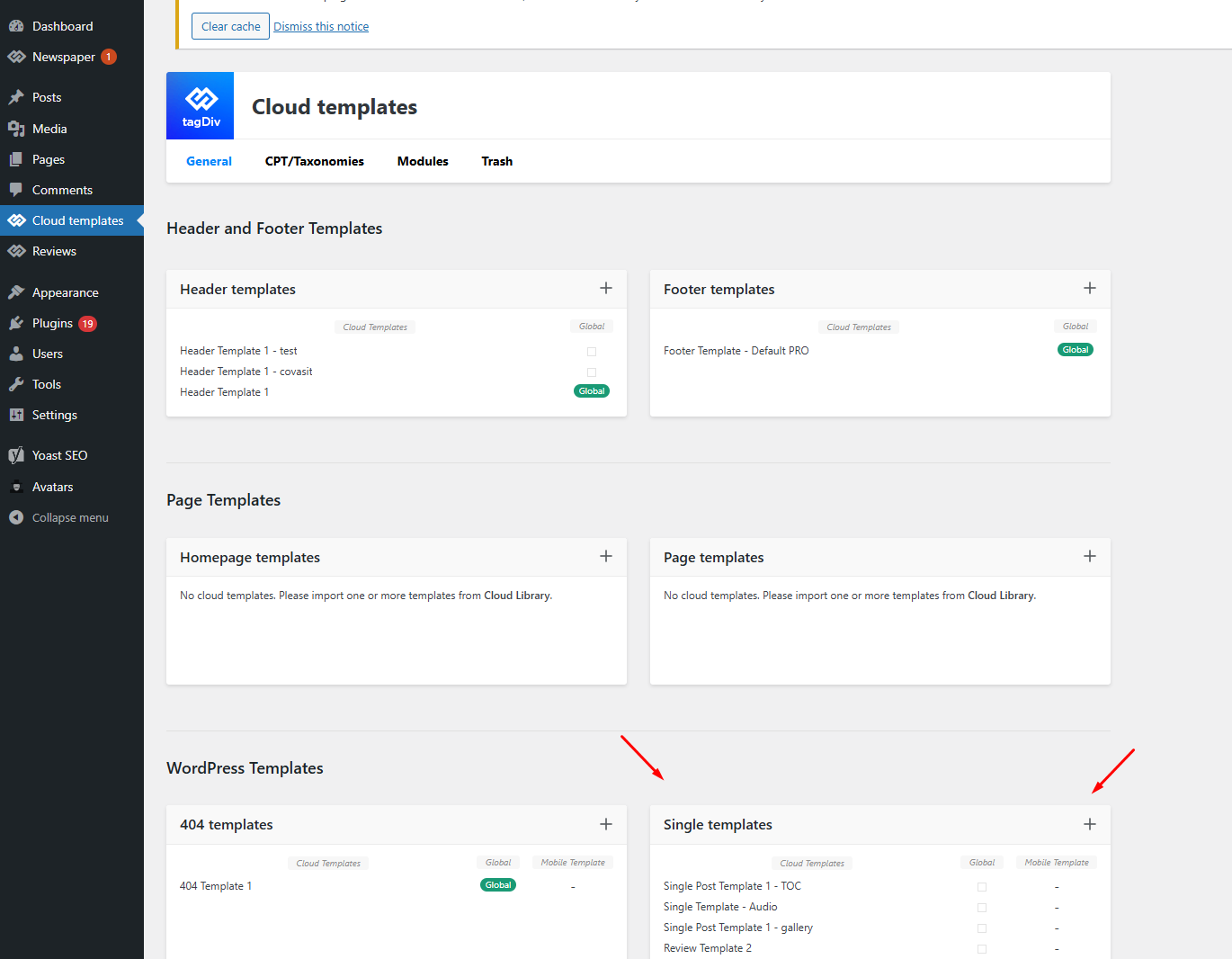Open Yoast SEO in the admin menu
Screen dimensions: 1232x959
pyautogui.click(x=60, y=455)
